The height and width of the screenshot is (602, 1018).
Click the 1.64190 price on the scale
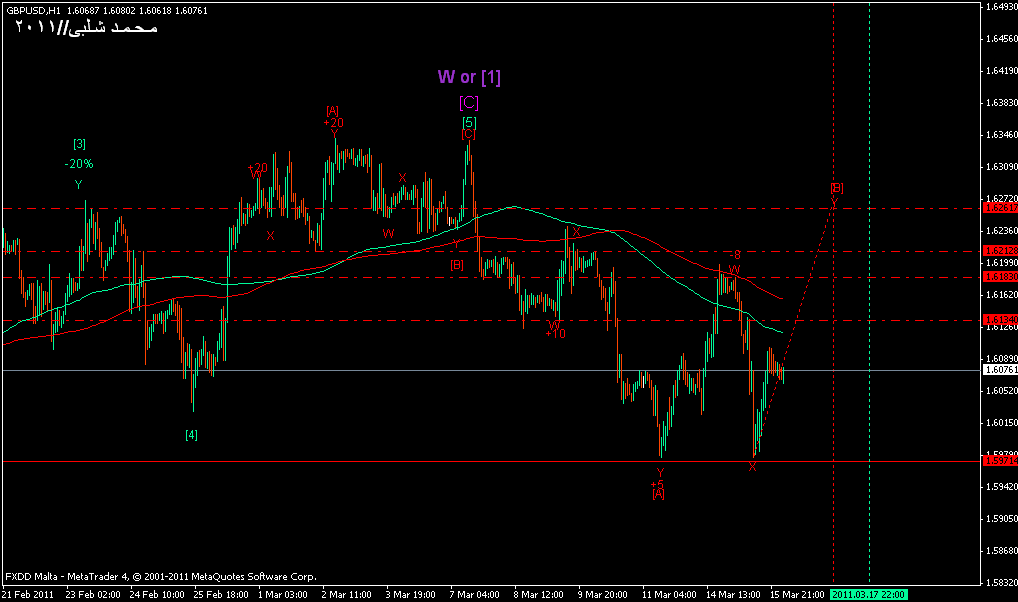[x=1000, y=70]
